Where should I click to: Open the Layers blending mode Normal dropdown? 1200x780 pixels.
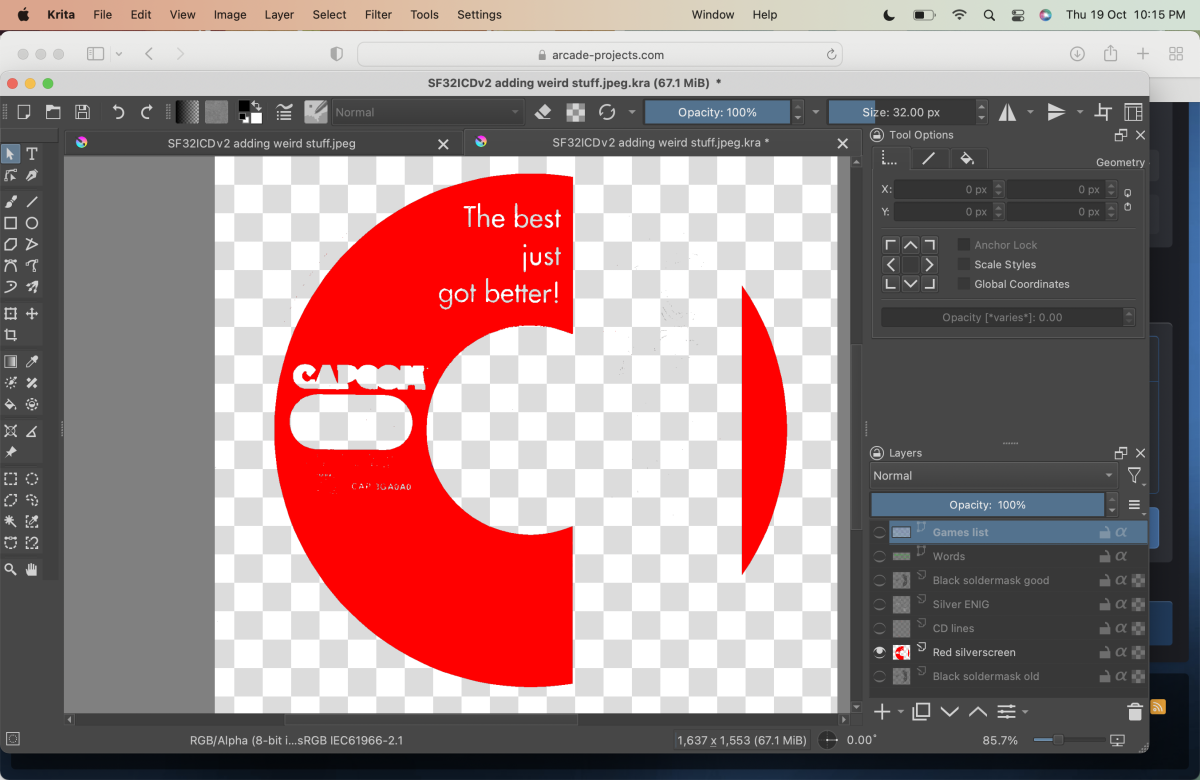click(994, 476)
